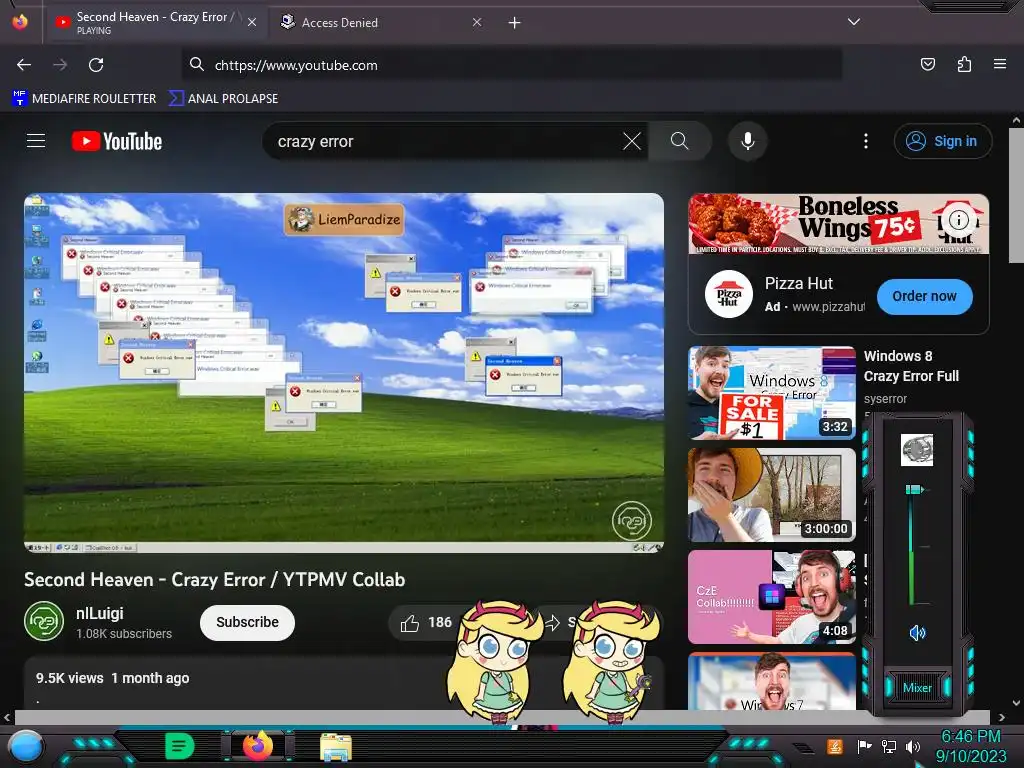This screenshot has width=1024, height=768.
Task: Open File Explorer from the taskbar
Action: 336,747
